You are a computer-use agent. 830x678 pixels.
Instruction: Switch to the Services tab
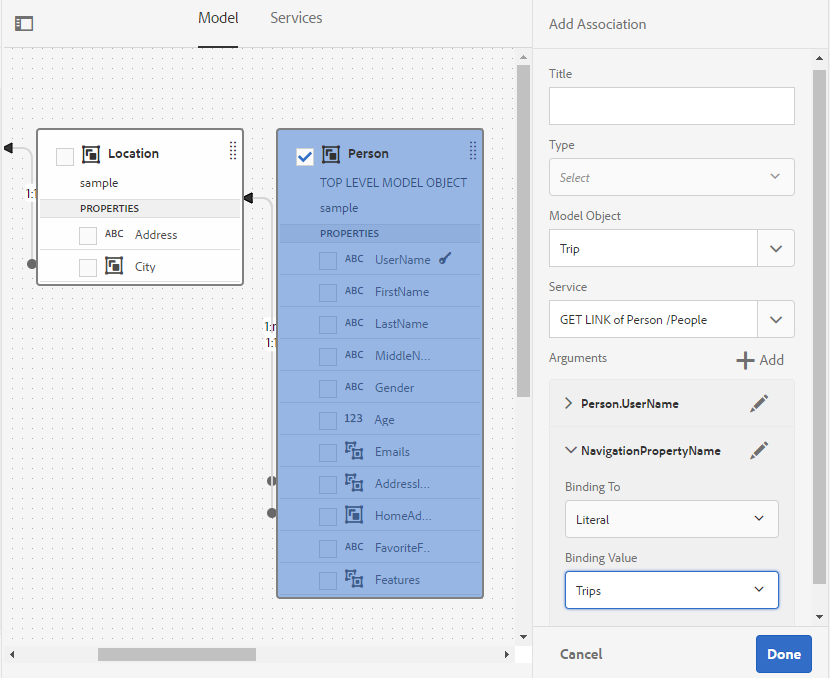[296, 18]
